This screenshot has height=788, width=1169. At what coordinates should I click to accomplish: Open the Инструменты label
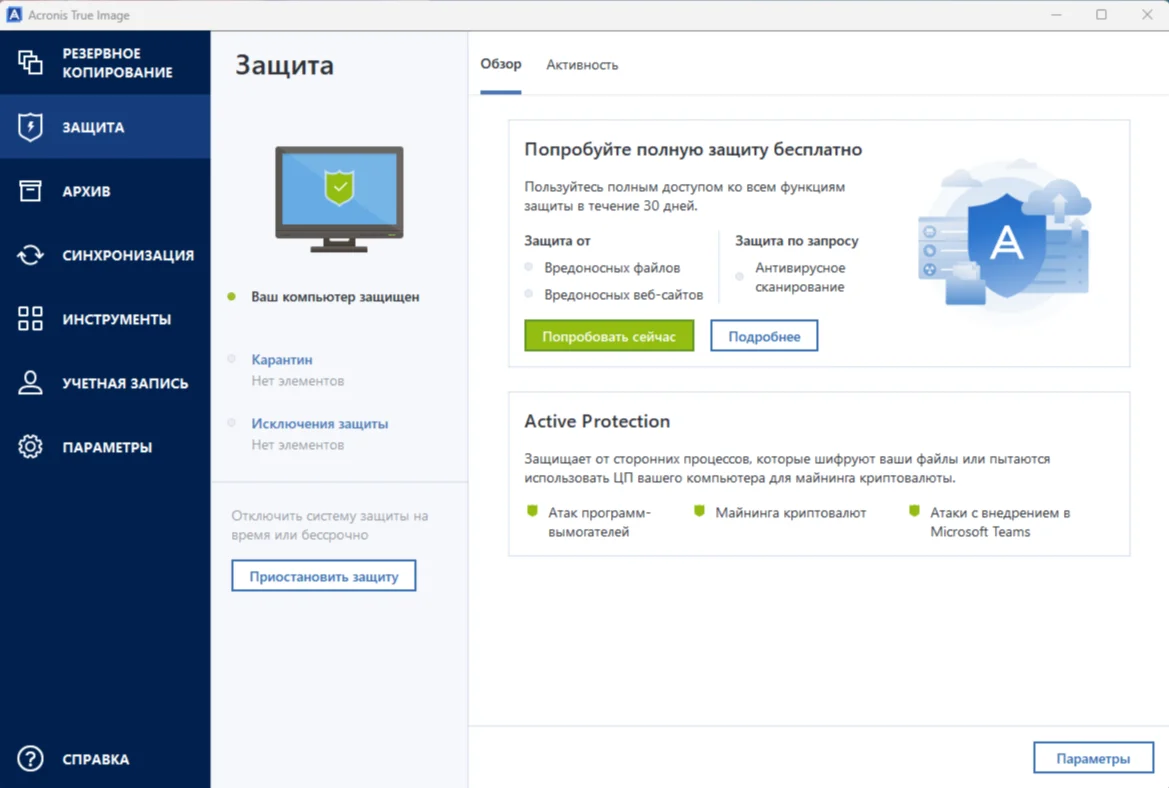coord(116,319)
